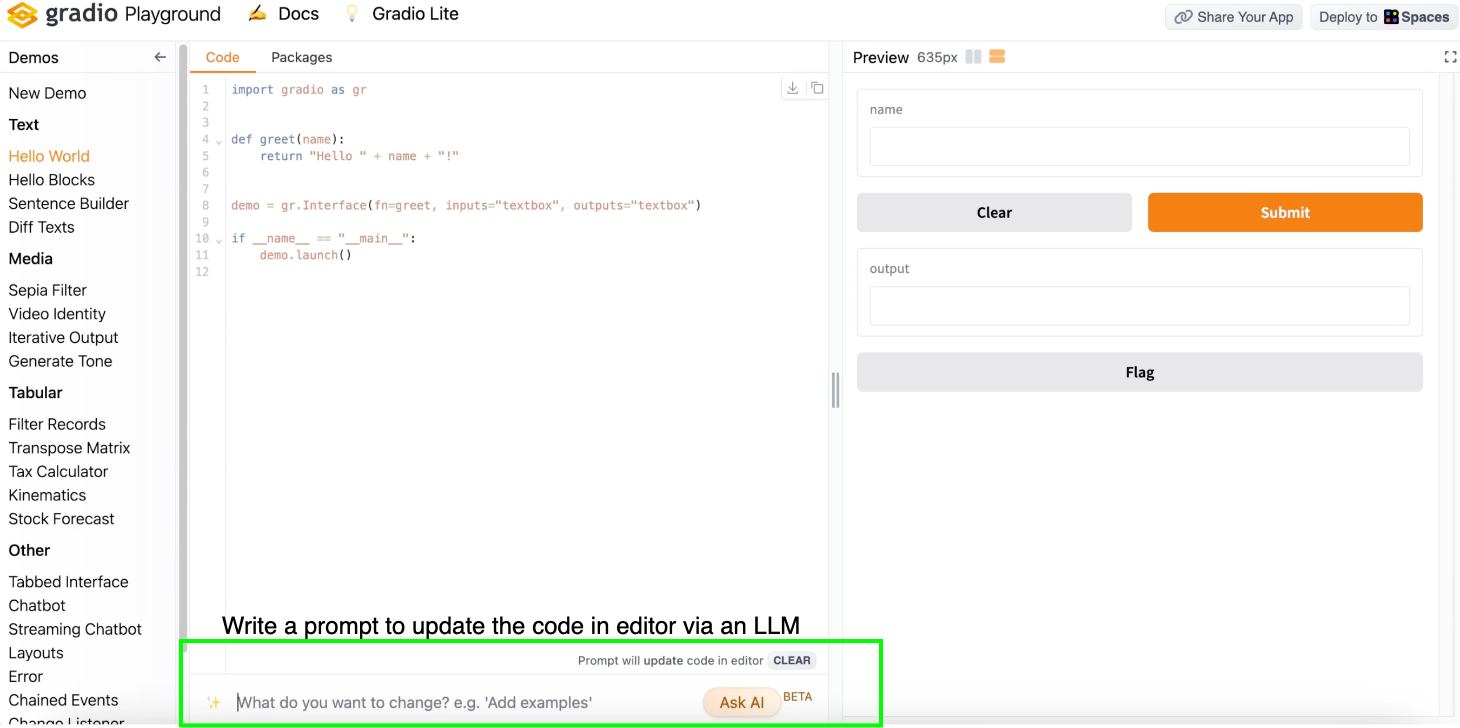Click the Clear button in preview

click(994, 212)
